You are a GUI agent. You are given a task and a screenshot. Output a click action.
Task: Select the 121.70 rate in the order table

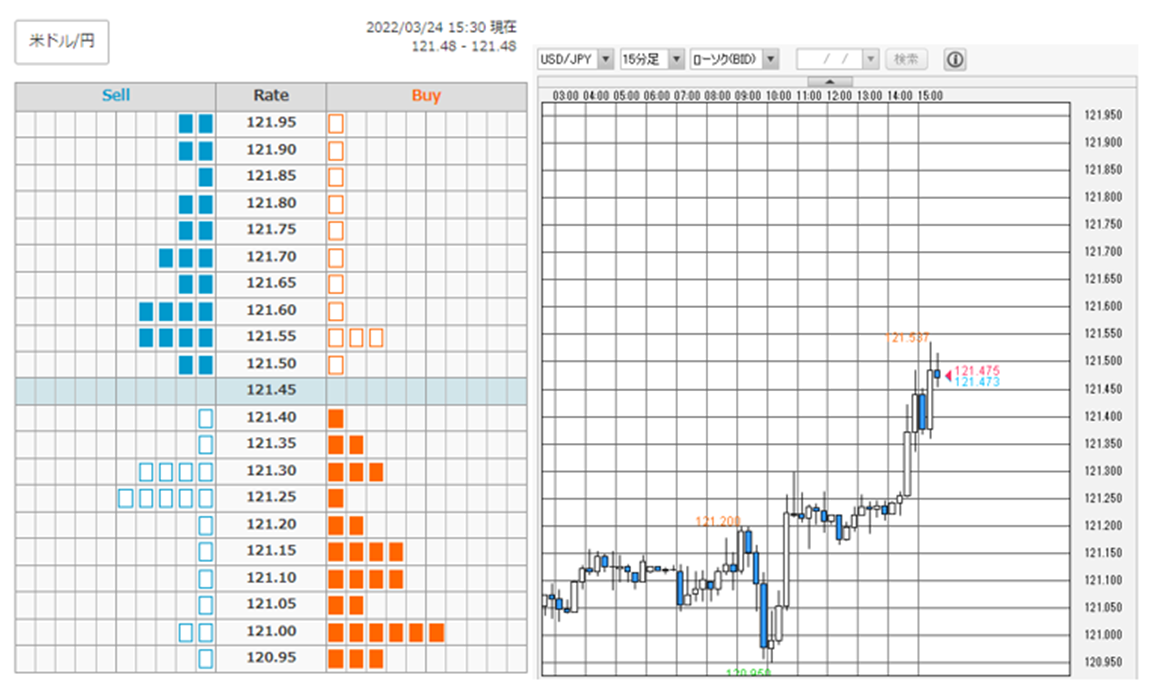[271, 257]
